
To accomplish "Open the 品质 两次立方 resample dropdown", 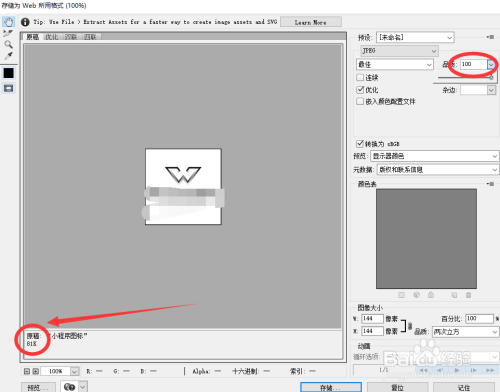I will 465,332.
